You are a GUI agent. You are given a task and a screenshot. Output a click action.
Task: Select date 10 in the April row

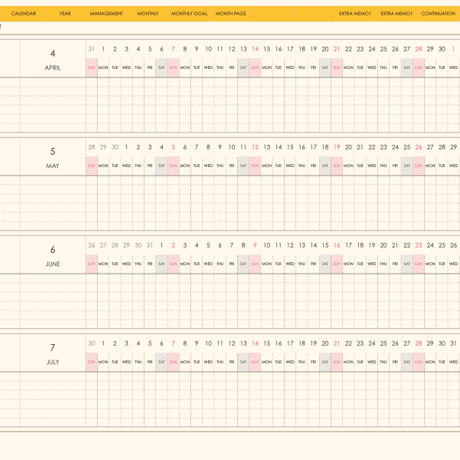coord(208,49)
